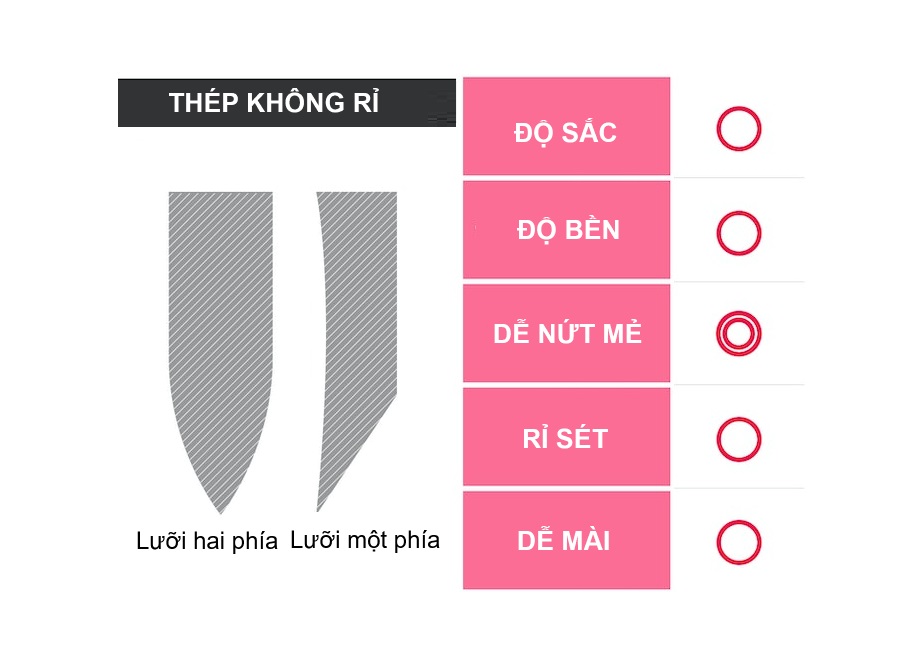Select the circle beside ĐỘ BỀN
898x670 pixels.
738,232
